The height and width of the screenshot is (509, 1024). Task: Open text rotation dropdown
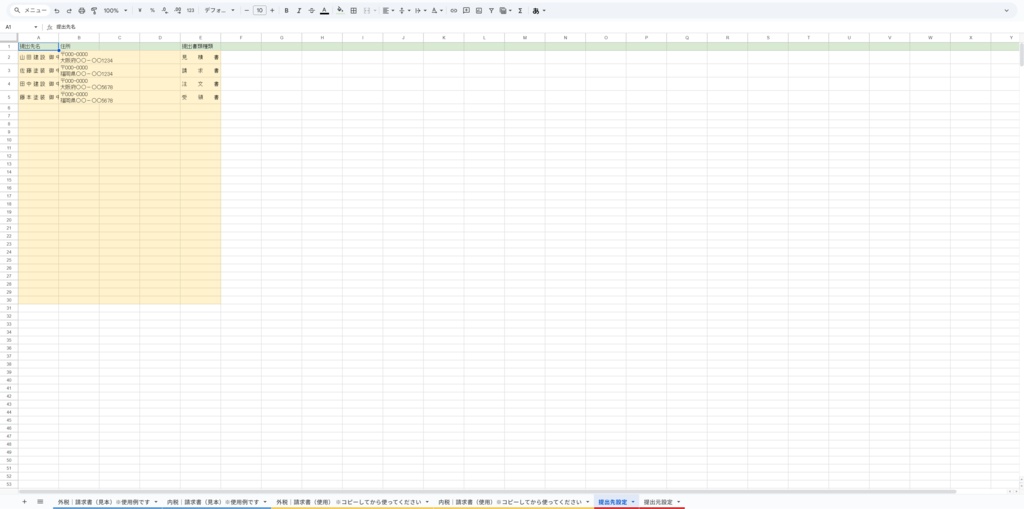coord(437,10)
